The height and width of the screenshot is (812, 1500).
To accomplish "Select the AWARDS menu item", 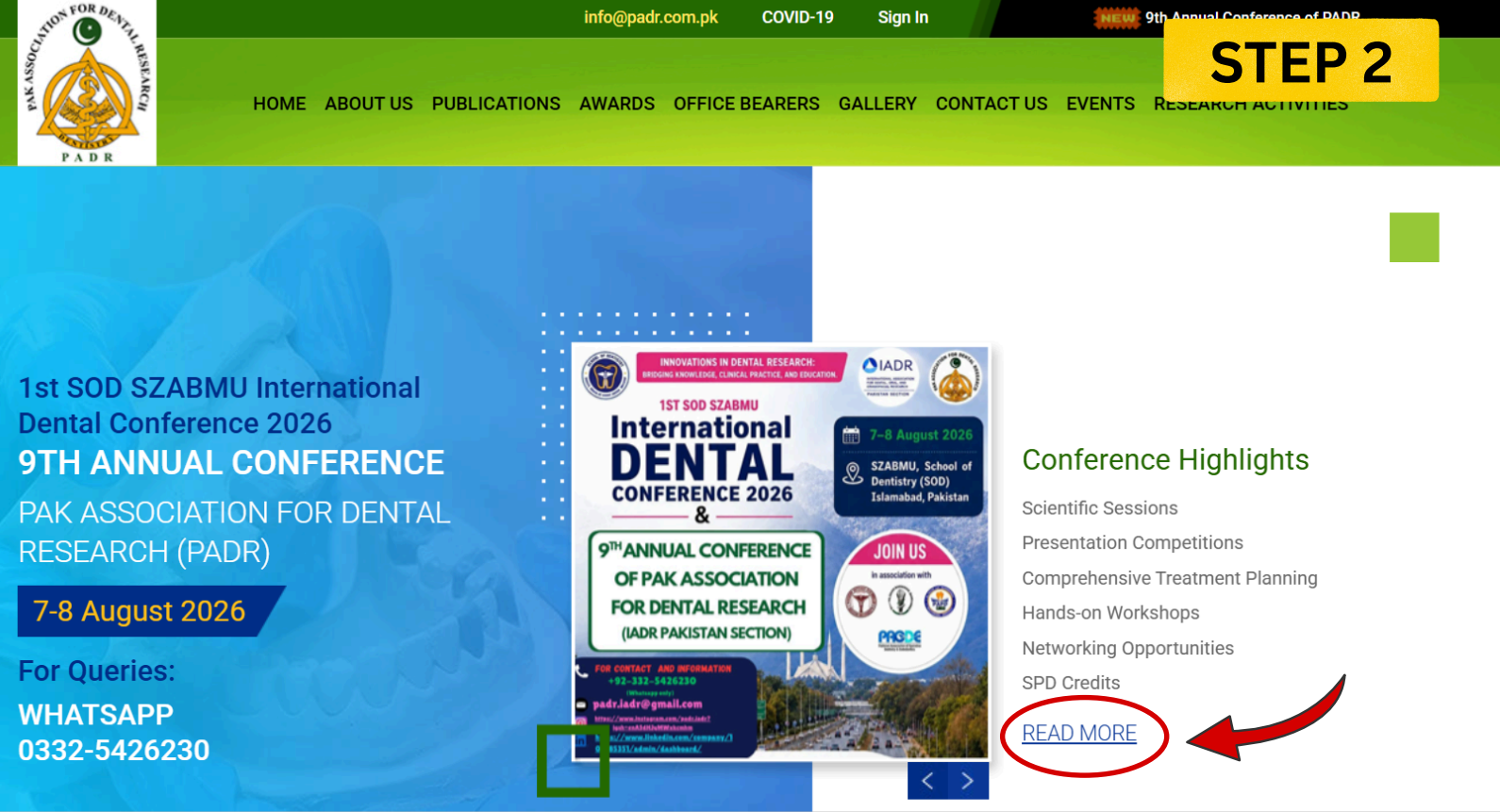I will point(617,104).
